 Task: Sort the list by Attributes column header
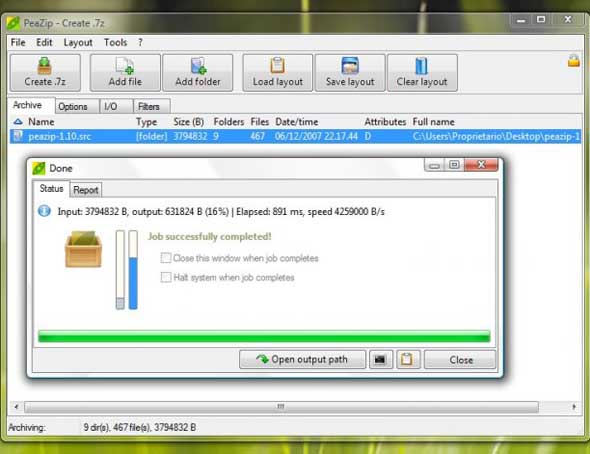point(385,122)
